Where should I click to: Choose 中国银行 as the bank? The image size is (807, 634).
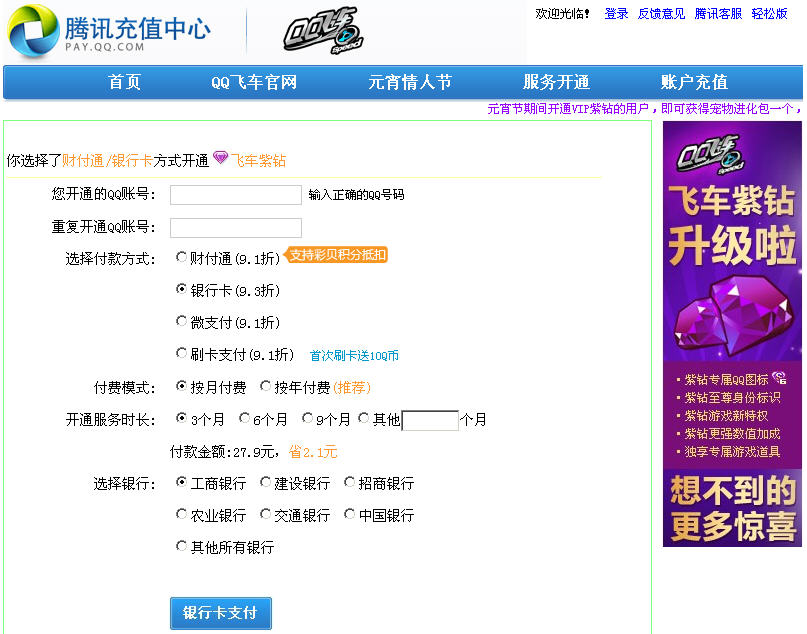(349, 514)
